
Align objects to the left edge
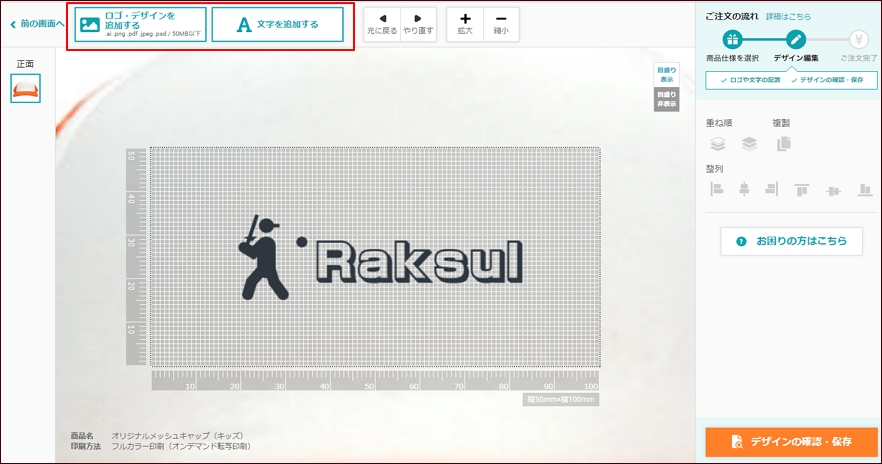click(x=717, y=190)
